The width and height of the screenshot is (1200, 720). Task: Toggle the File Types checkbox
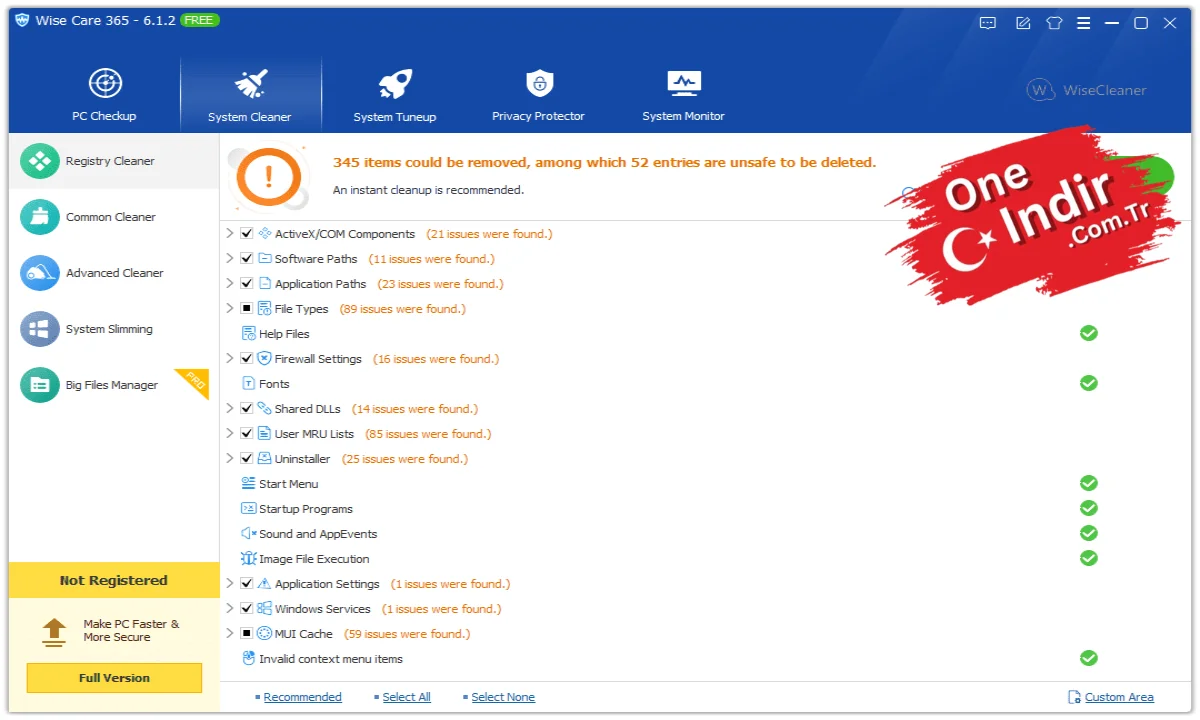tap(247, 309)
